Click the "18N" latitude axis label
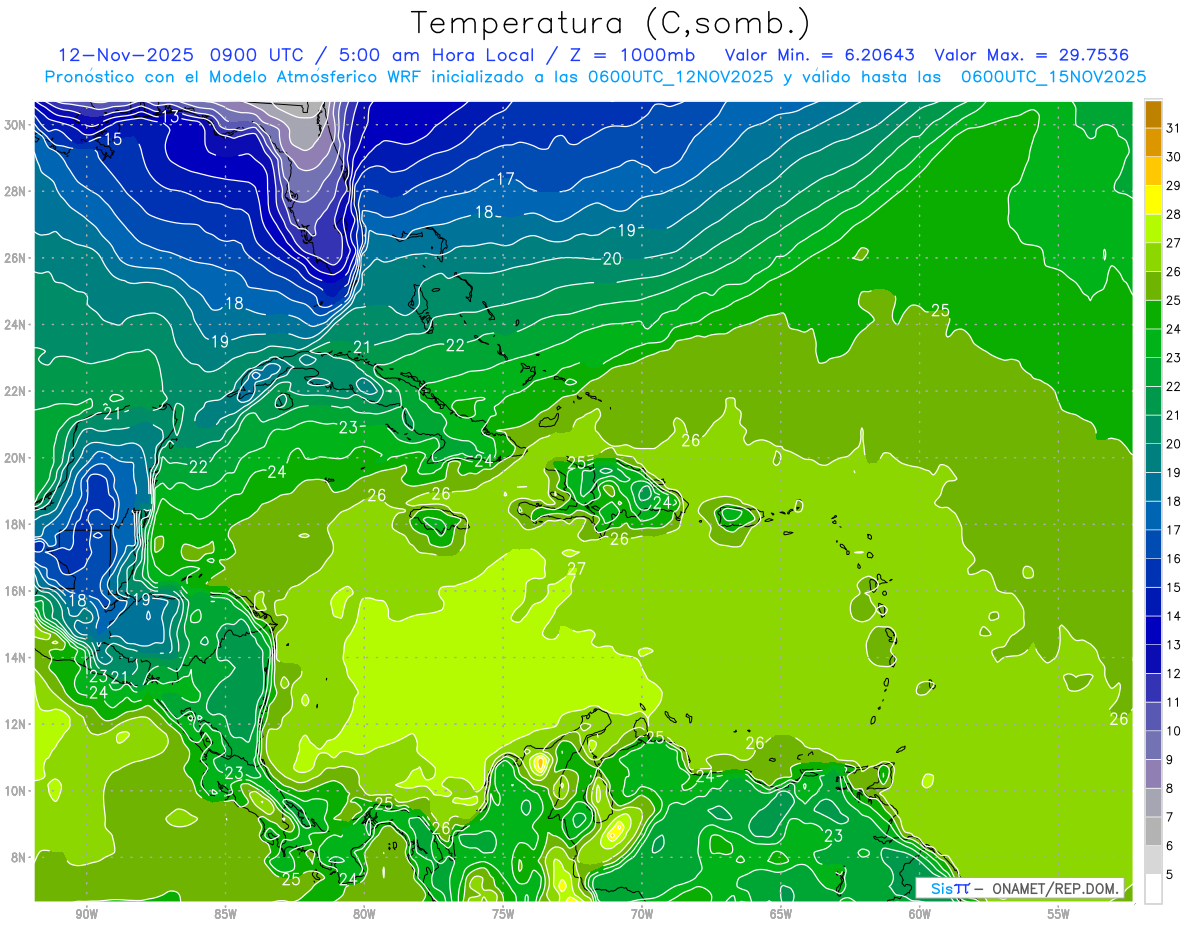The height and width of the screenshot is (927, 1200). click(x=14, y=525)
